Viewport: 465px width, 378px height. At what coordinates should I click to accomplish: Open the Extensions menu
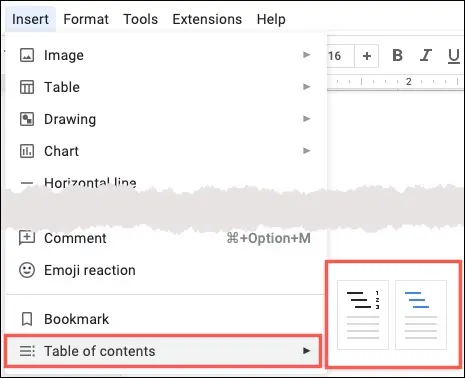coord(207,19)
